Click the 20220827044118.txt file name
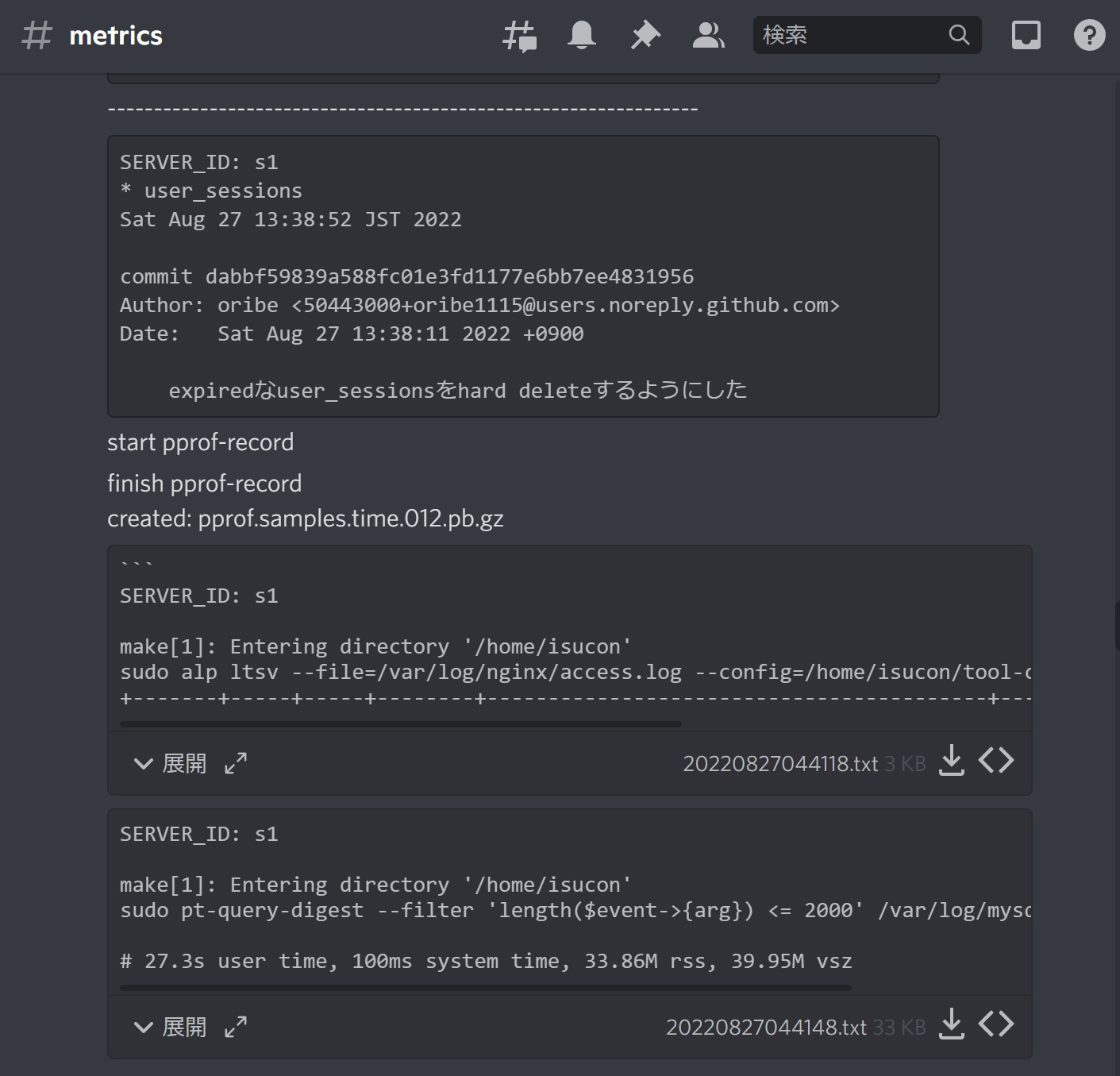Screen dimensions: 1120x1076 point(780,764)
